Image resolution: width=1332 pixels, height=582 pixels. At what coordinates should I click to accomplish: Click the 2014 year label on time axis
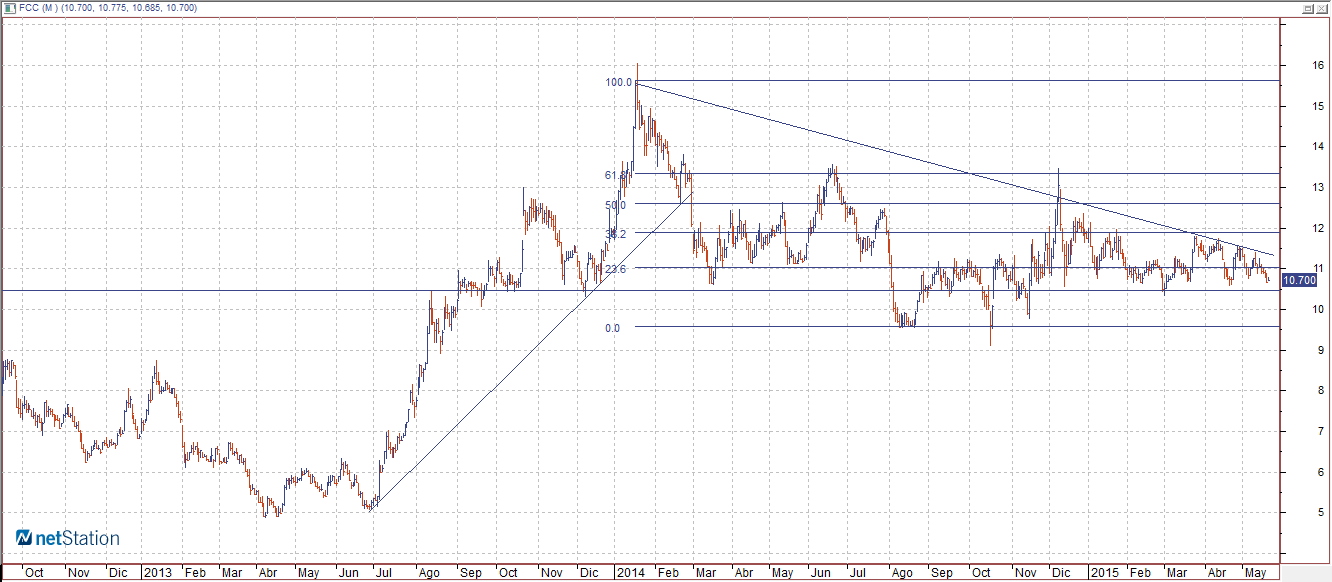(x=630, y=573)
